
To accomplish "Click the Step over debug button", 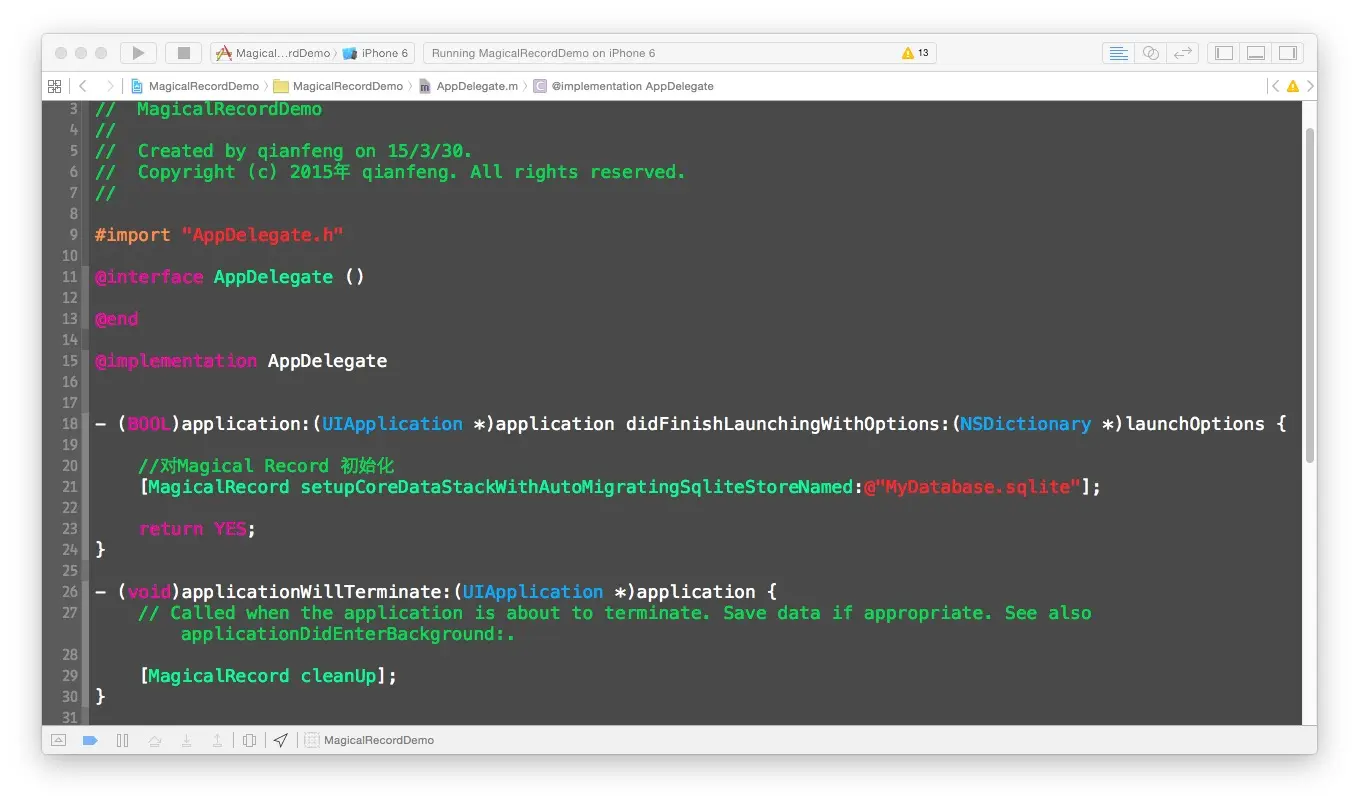I will pyautogui.click(x=155, y=740).
